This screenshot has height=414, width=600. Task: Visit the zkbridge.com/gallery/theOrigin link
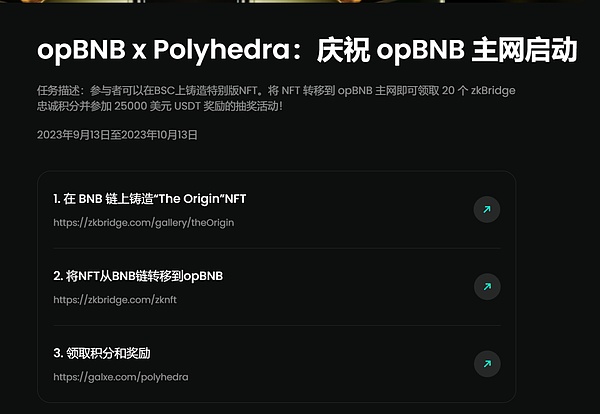click(143, 223)
